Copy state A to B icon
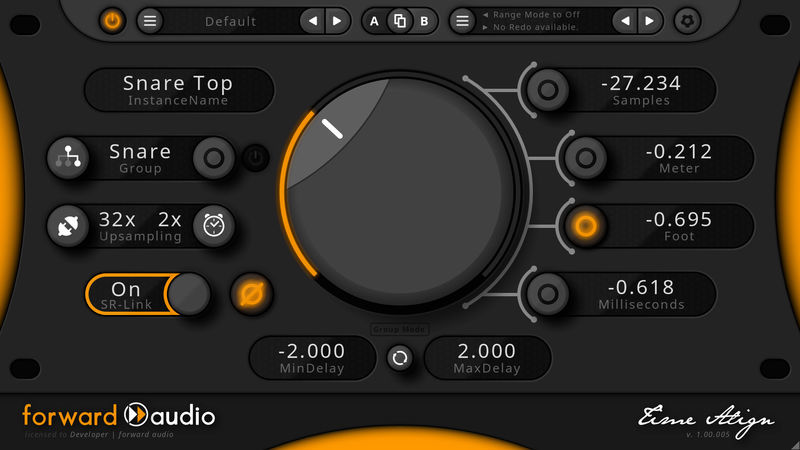Screen dimensions: 800x450 coord(399,21)
